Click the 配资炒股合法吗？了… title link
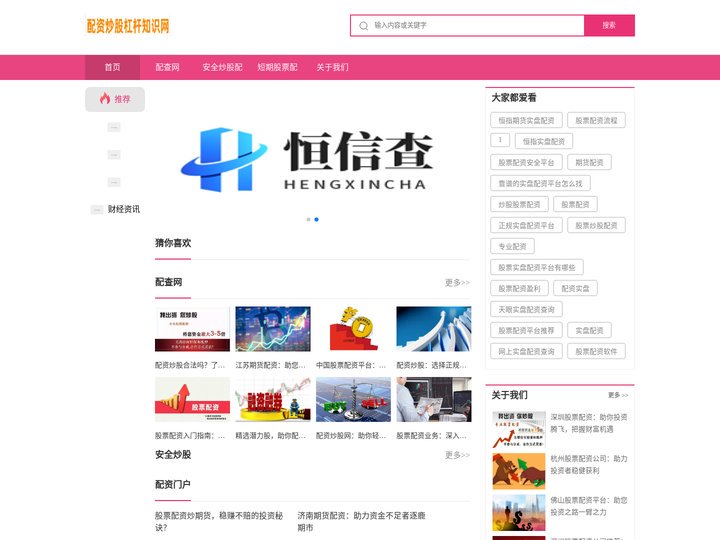Screen dimensions: 720x540 point(190,366)
